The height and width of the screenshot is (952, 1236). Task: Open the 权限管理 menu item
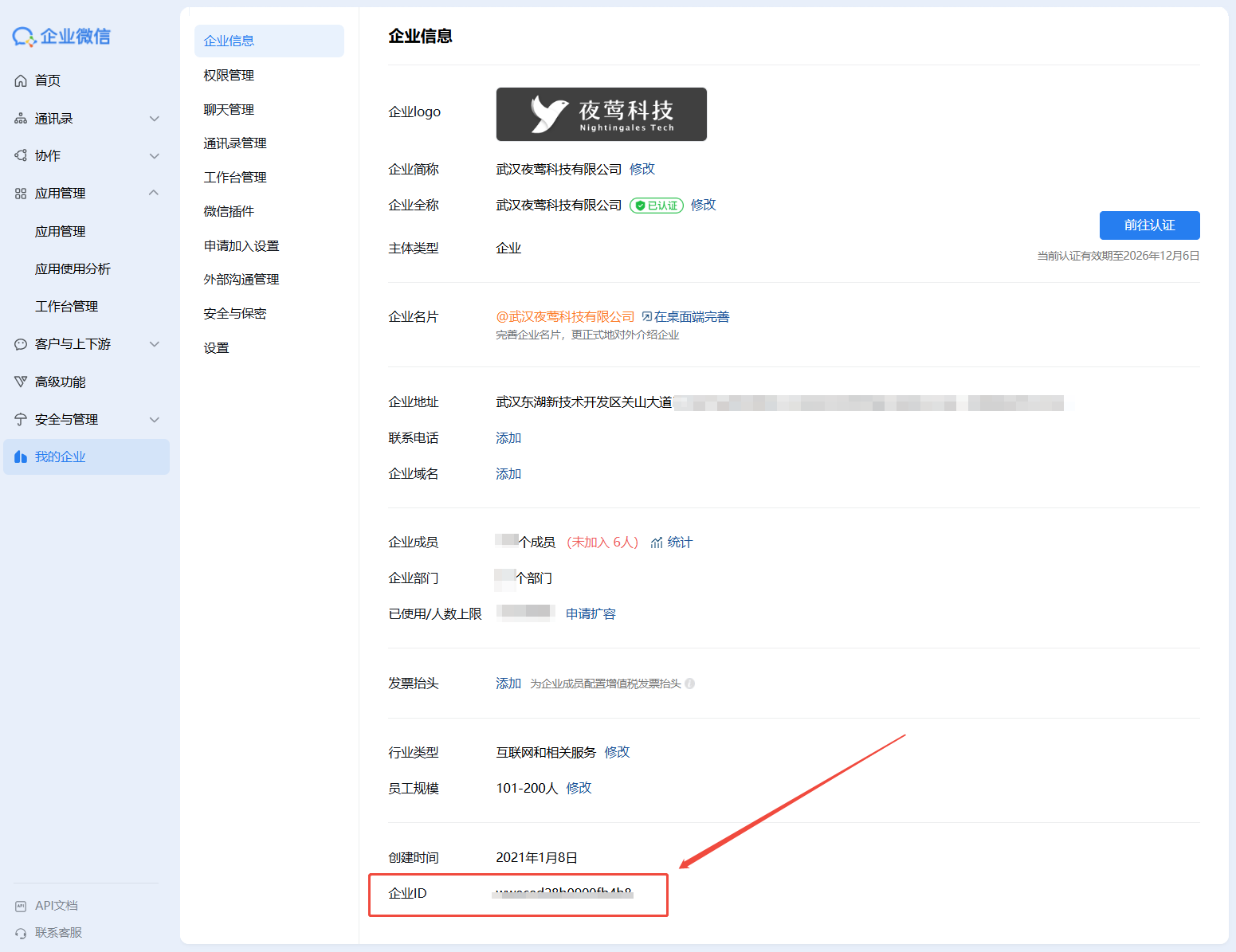coord(229,75)
